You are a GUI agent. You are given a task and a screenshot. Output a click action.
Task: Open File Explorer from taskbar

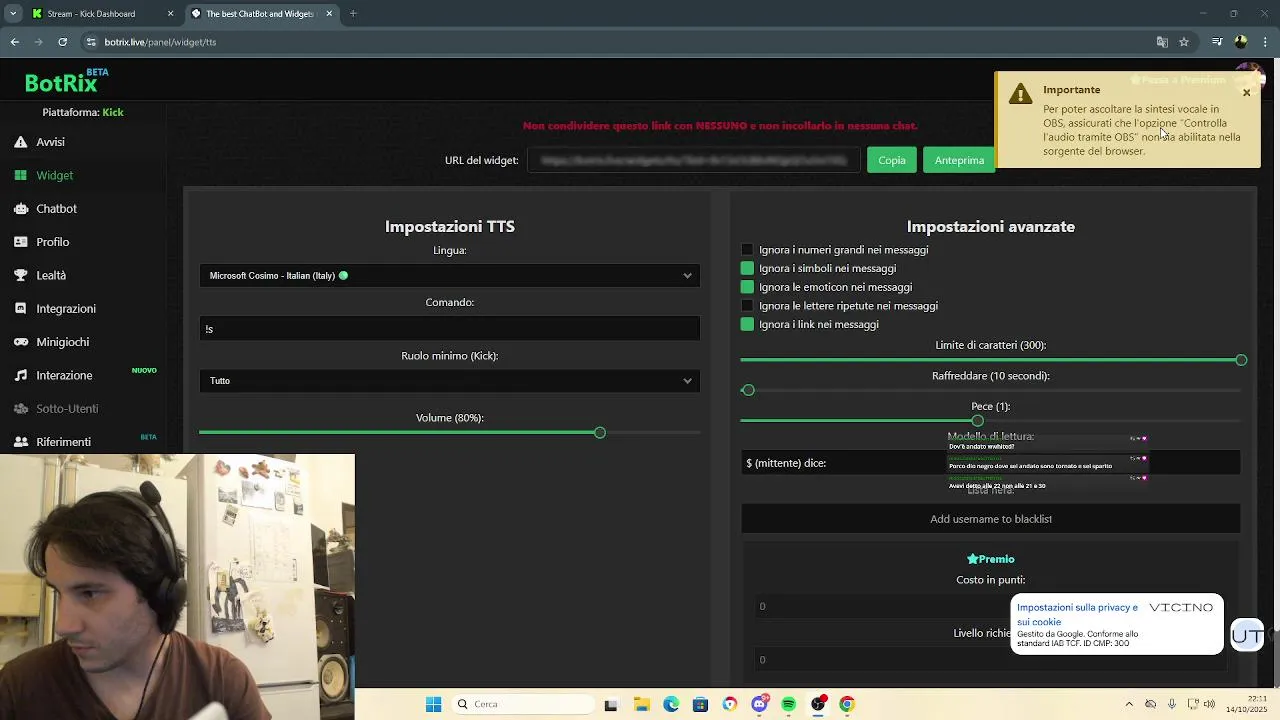coord(642,704)
